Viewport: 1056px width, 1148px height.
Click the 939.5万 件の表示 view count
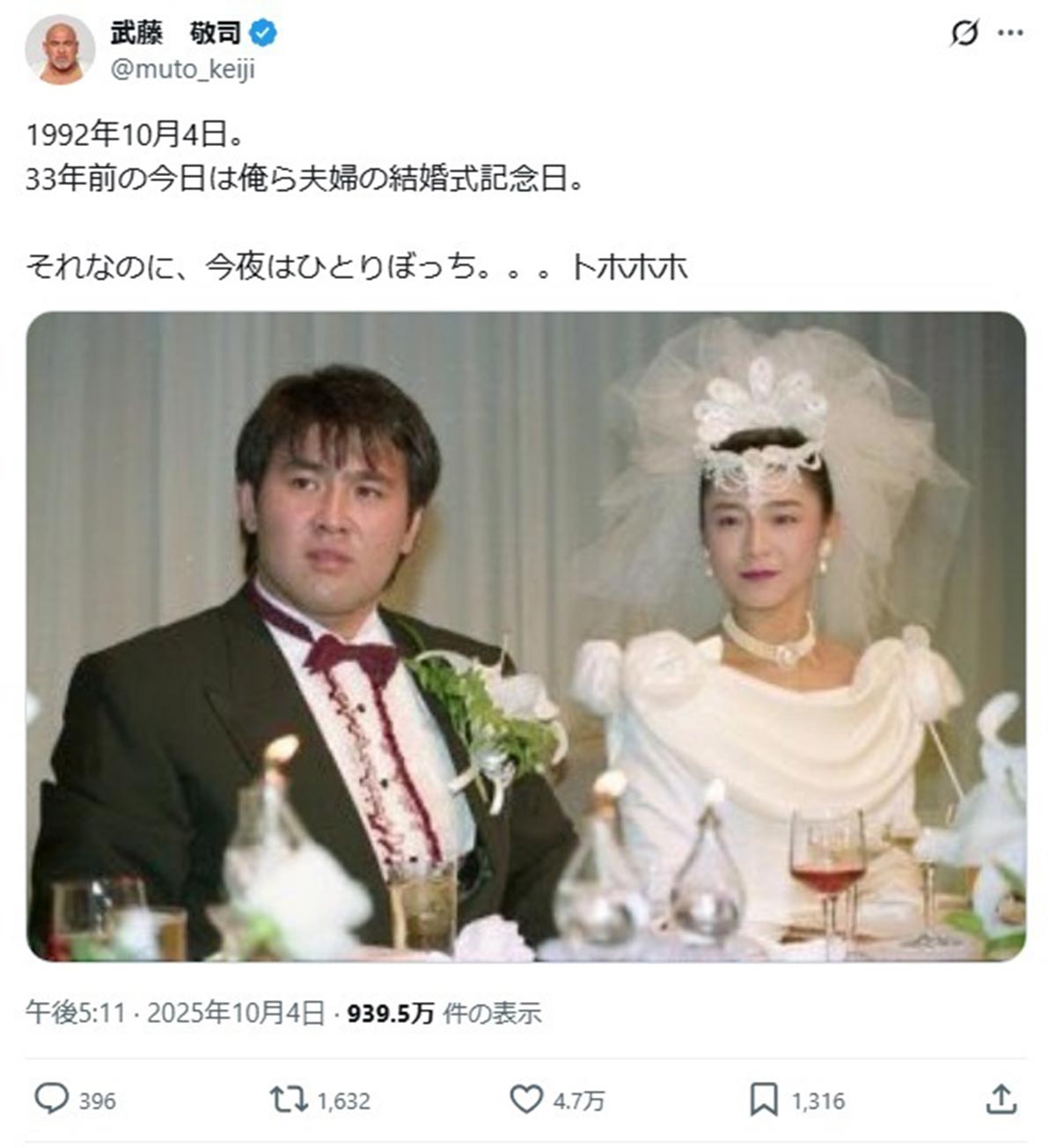pyautogui.click(x=444, y=1013)
